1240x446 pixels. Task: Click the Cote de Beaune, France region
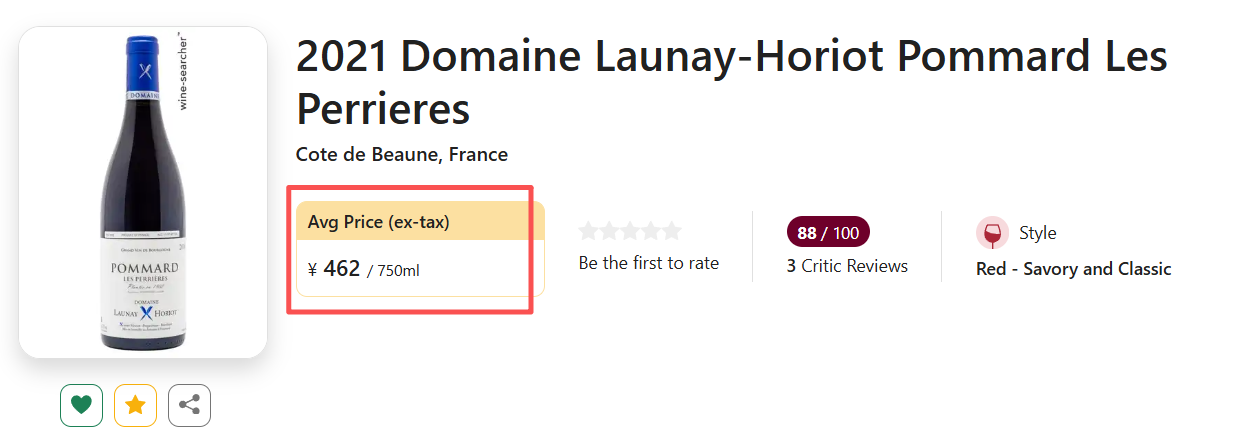coord(402,155)
